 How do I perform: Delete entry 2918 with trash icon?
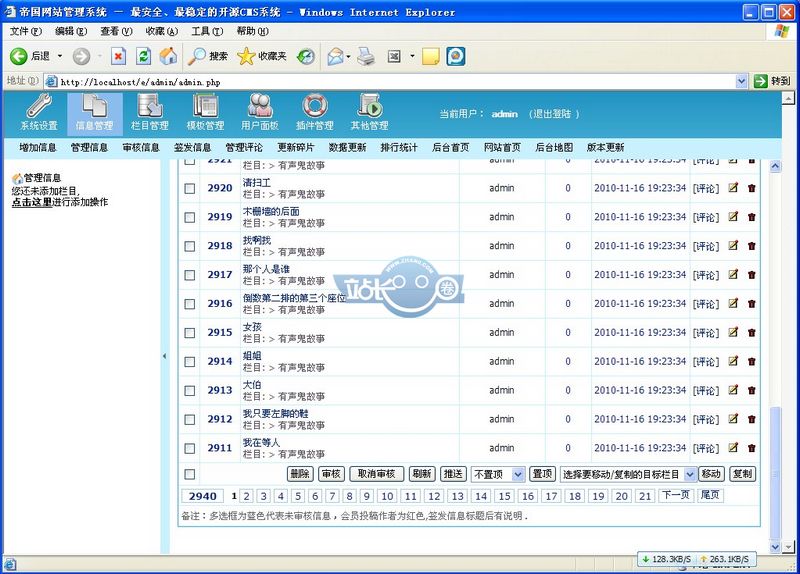[x=752, y=245]
